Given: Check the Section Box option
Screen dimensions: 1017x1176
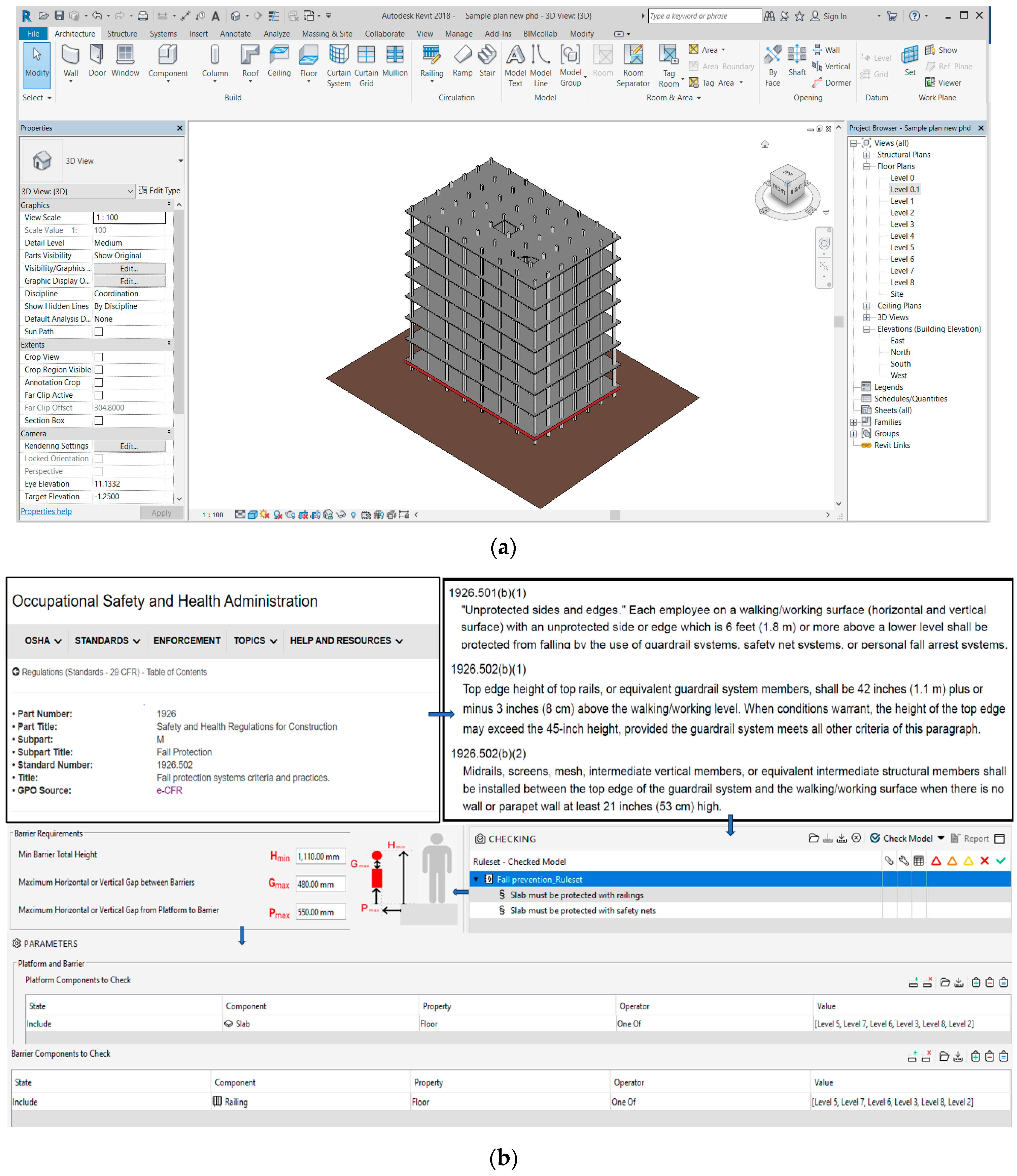Looking at the screenshot, I should click(99, 421).
